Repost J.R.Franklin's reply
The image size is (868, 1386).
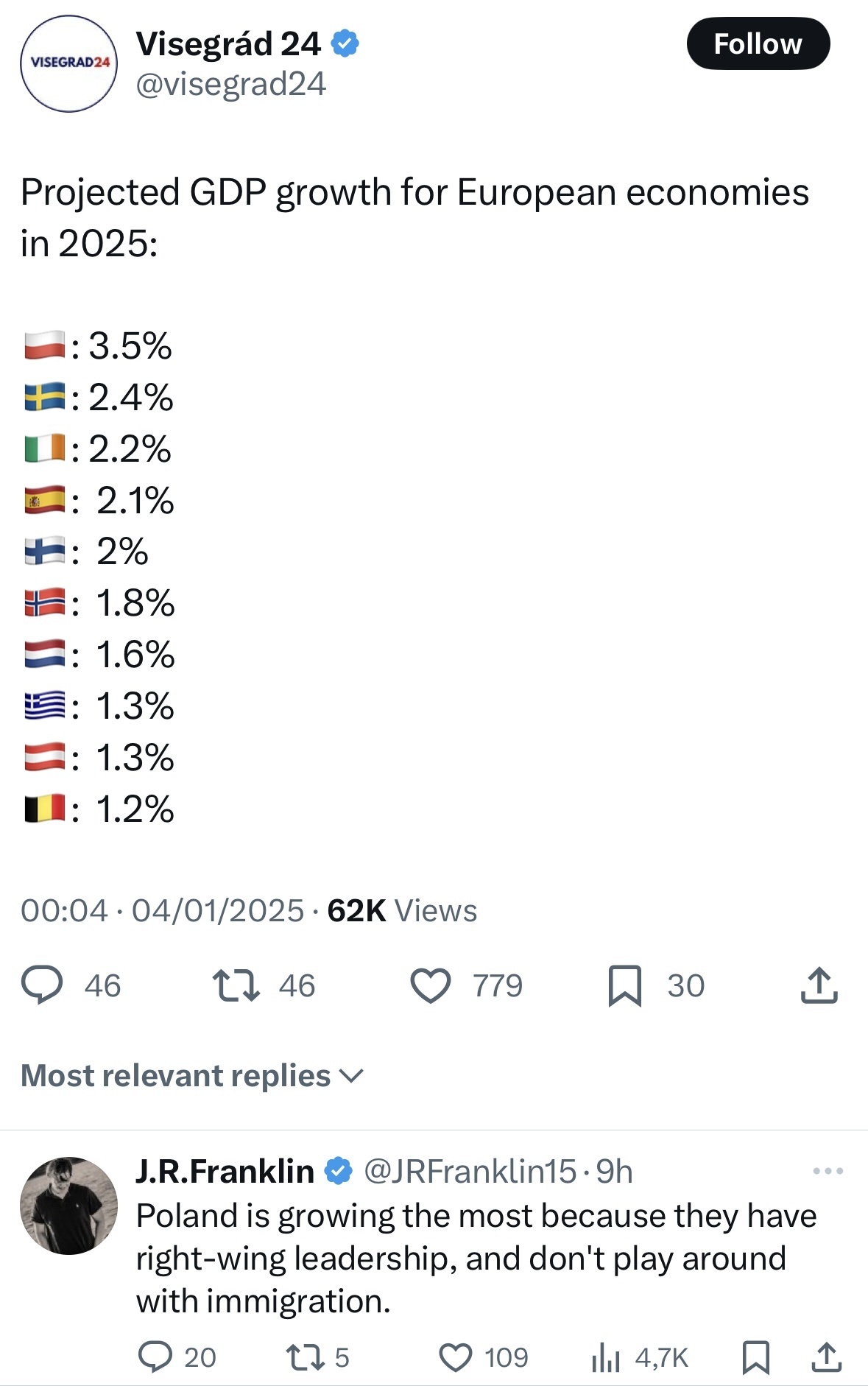pyautogui.click(x=303, y=1357)
